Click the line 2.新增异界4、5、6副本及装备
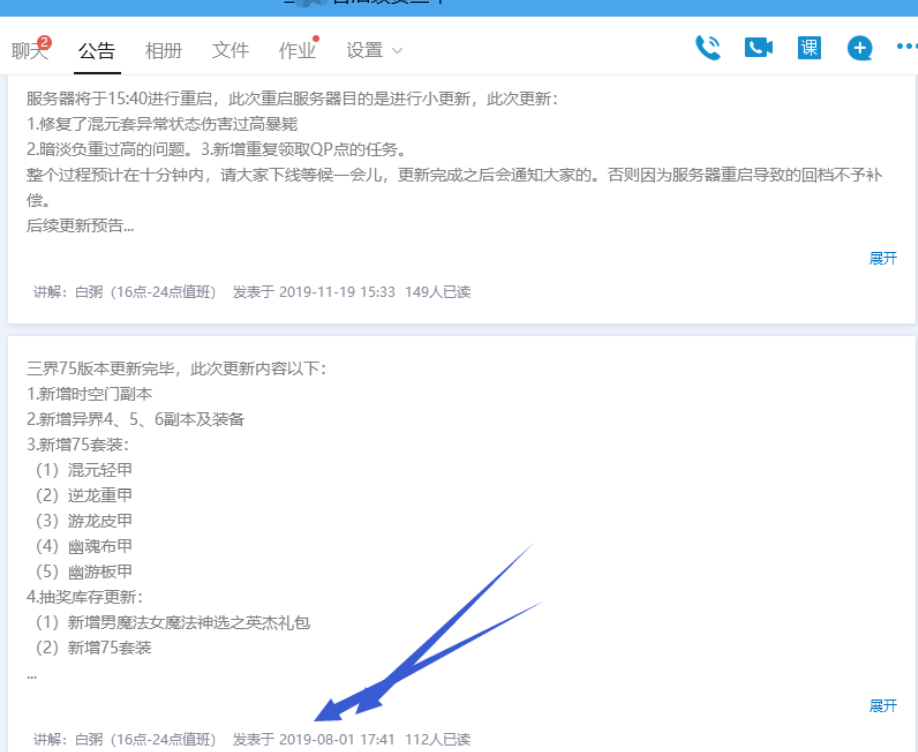This screenshot has width=918, height=752. 135,419
